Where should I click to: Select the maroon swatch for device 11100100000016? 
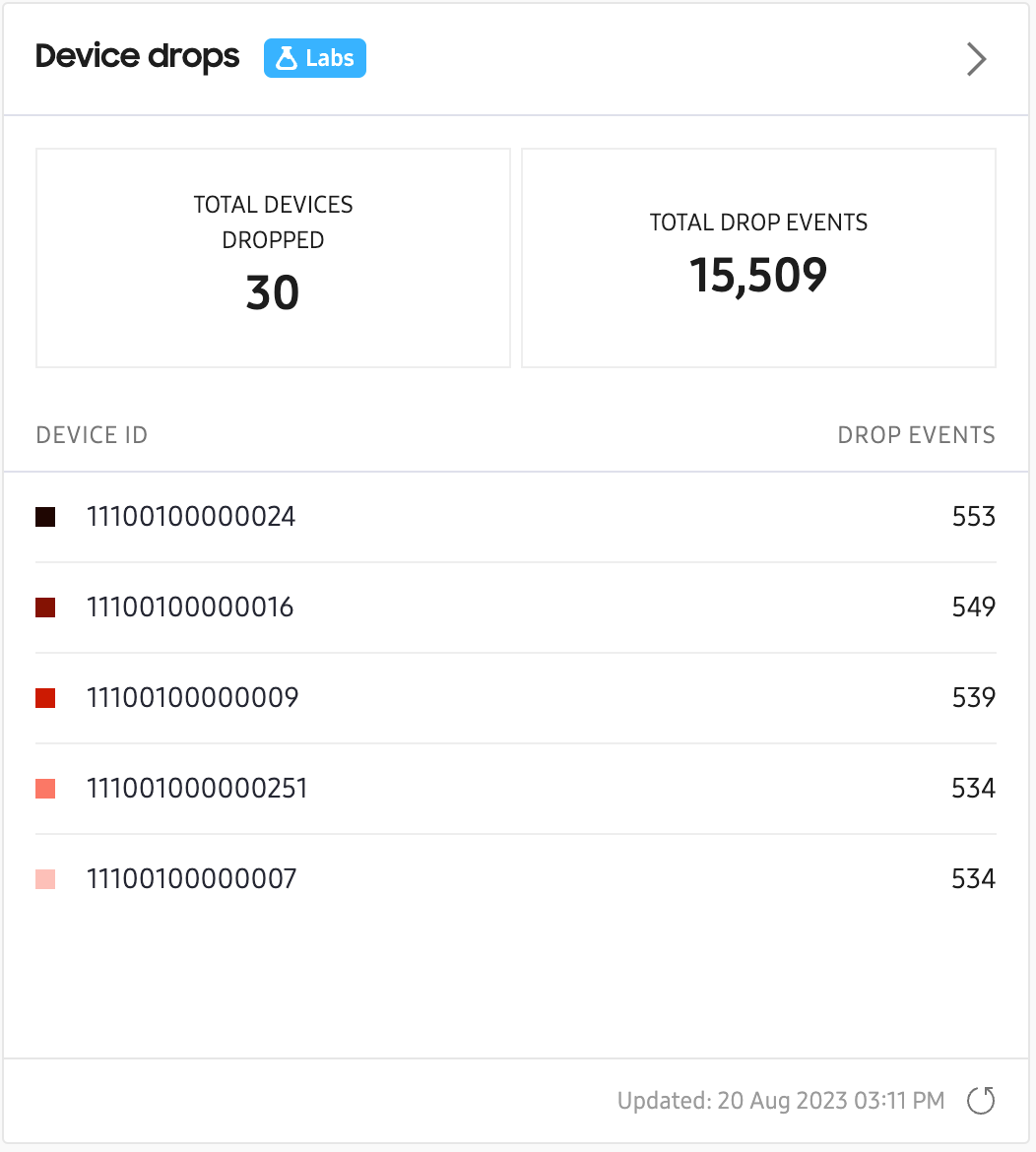(x=45, y=608)
